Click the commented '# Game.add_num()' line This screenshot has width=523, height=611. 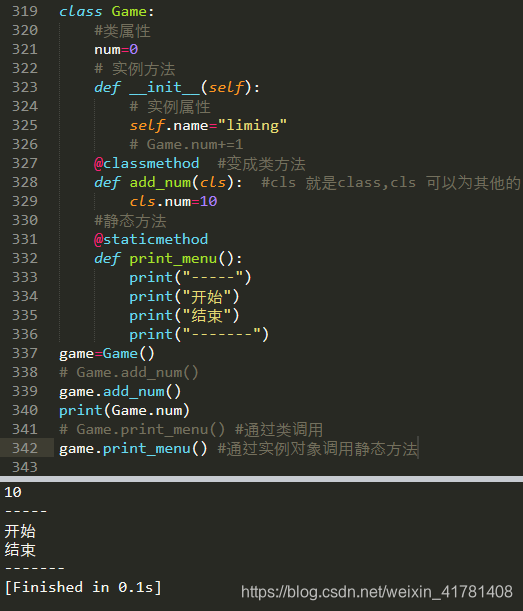coord(129,373)
